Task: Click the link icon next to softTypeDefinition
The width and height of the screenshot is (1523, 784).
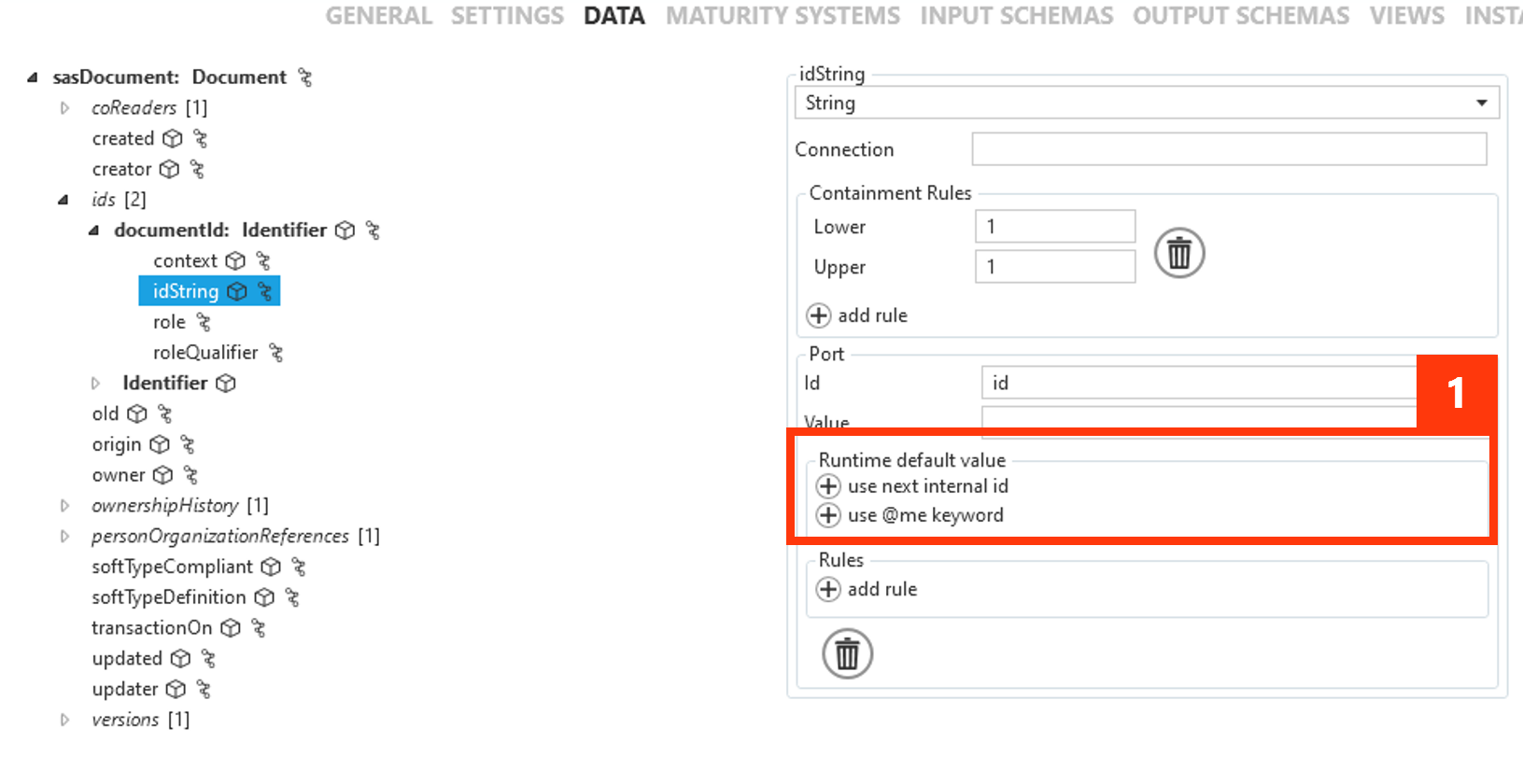Action: point(292,597)
